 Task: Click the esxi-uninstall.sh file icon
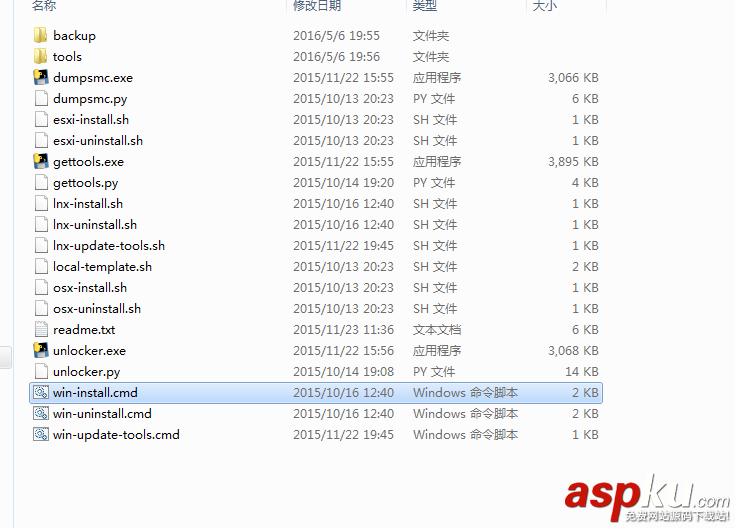tap(41, 141)
